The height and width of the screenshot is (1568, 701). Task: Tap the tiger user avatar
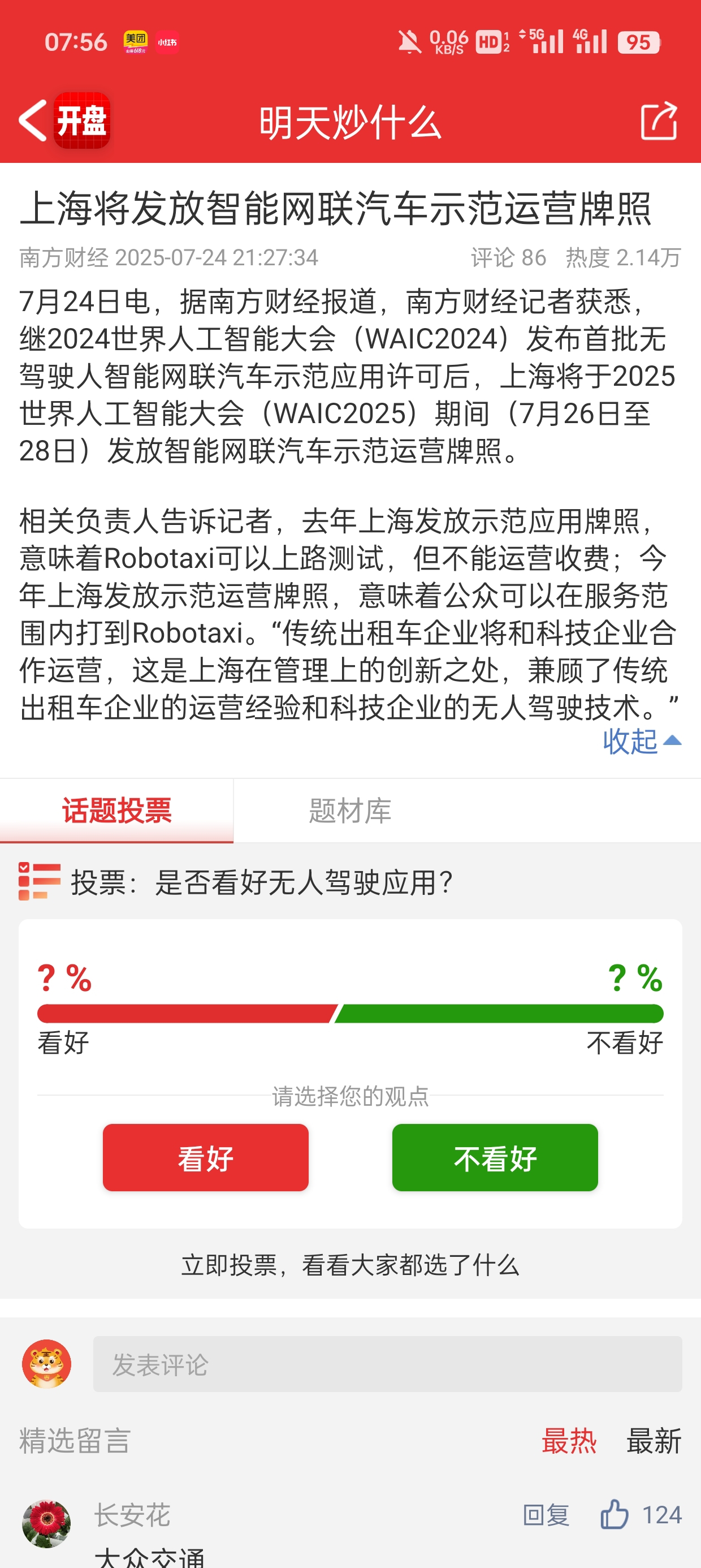tap(46, 1363)
